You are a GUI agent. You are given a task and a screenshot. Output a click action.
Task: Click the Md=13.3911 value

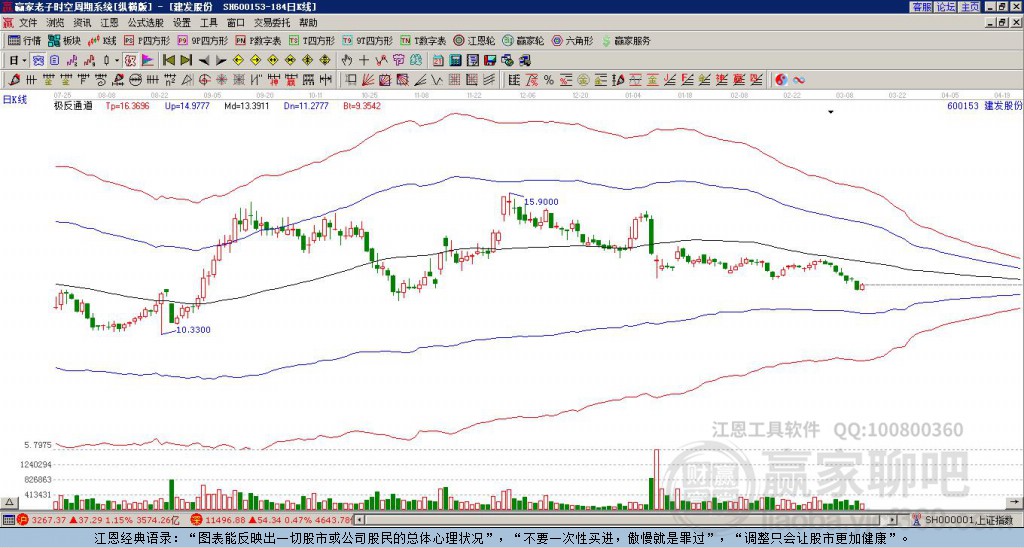(247, 105)
